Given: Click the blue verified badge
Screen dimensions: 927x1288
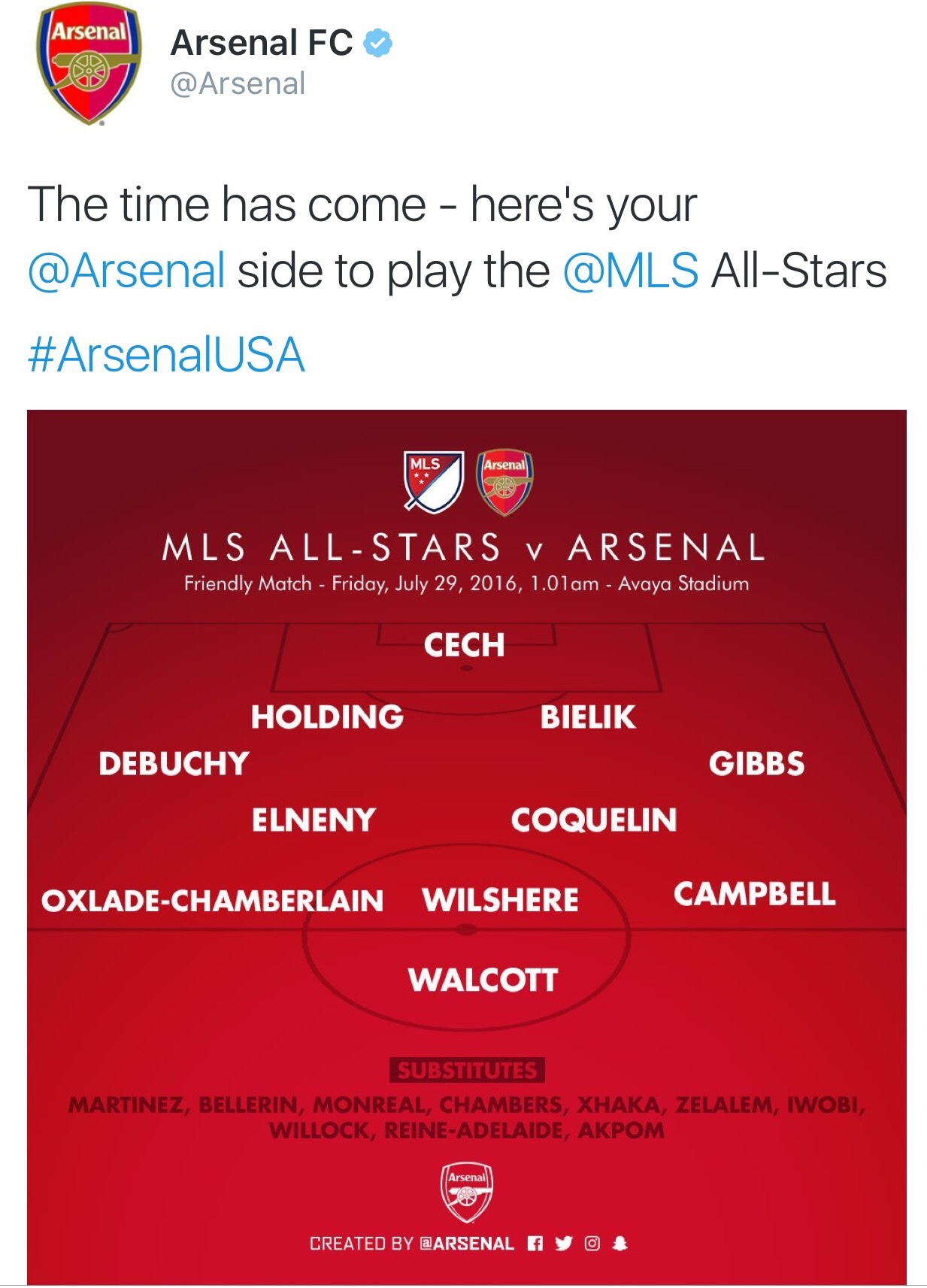Looking at the screenshot, I should [x=378, y=43].
